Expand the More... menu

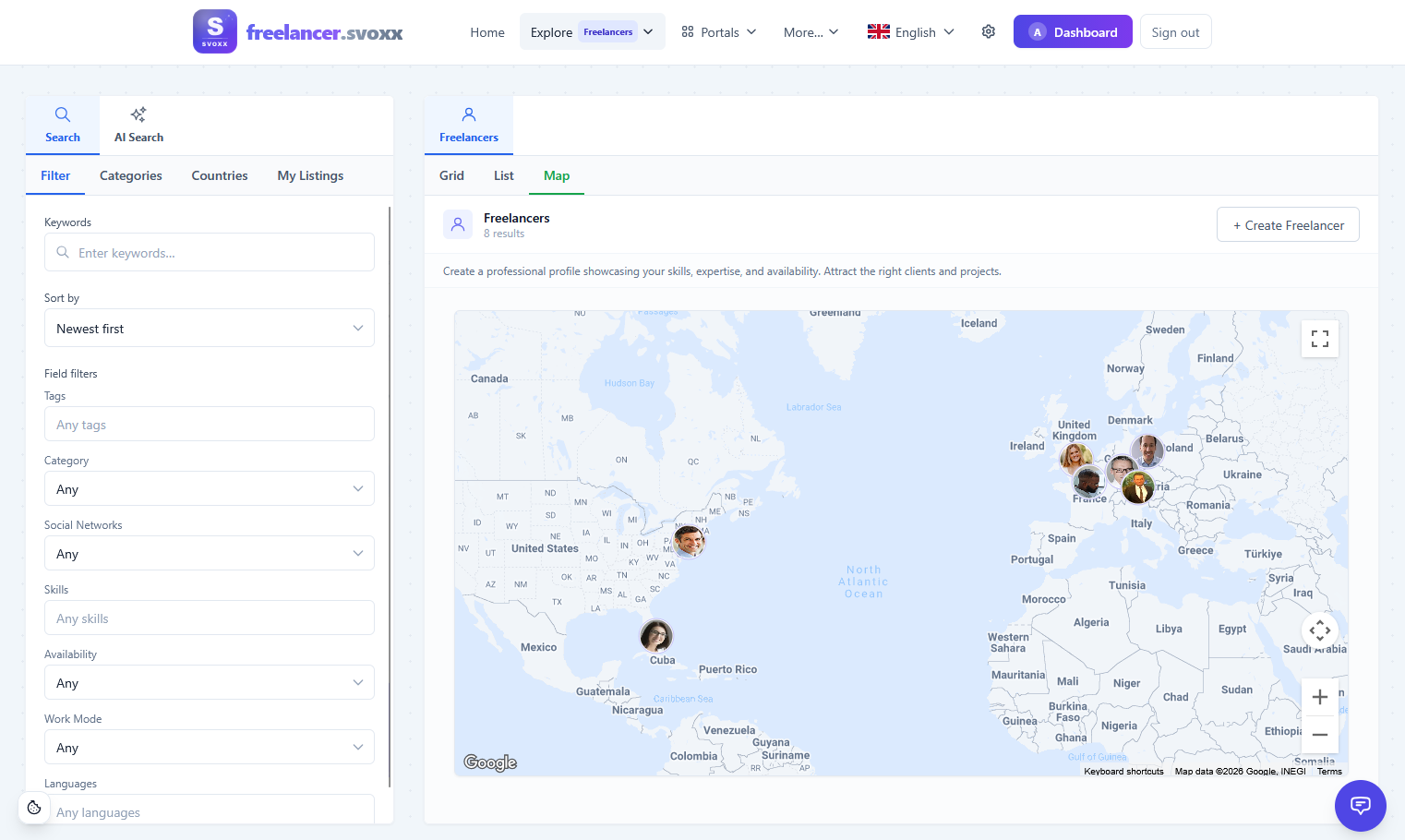pos(811,31)
